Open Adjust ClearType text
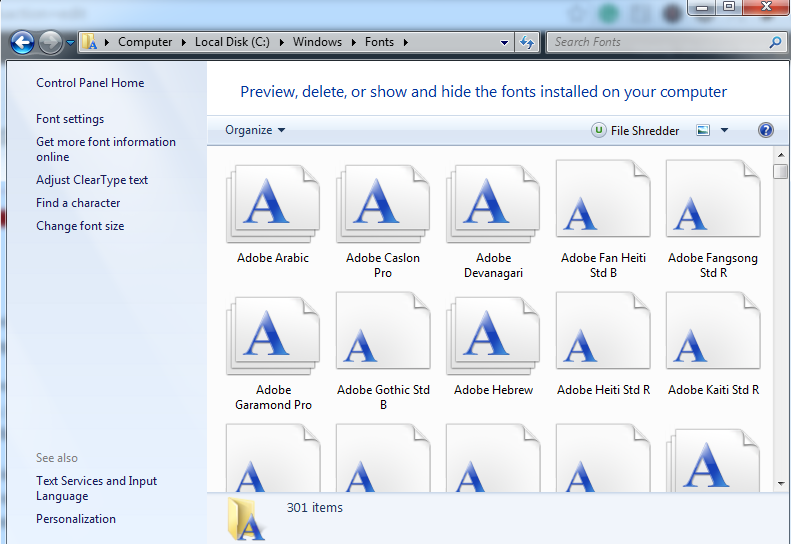Viewport: 791px width, 544px height. coord(92,180)
